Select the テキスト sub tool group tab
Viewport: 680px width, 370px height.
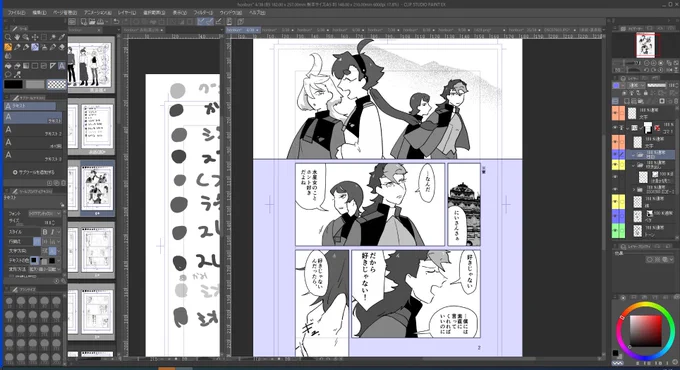(29, 106)
